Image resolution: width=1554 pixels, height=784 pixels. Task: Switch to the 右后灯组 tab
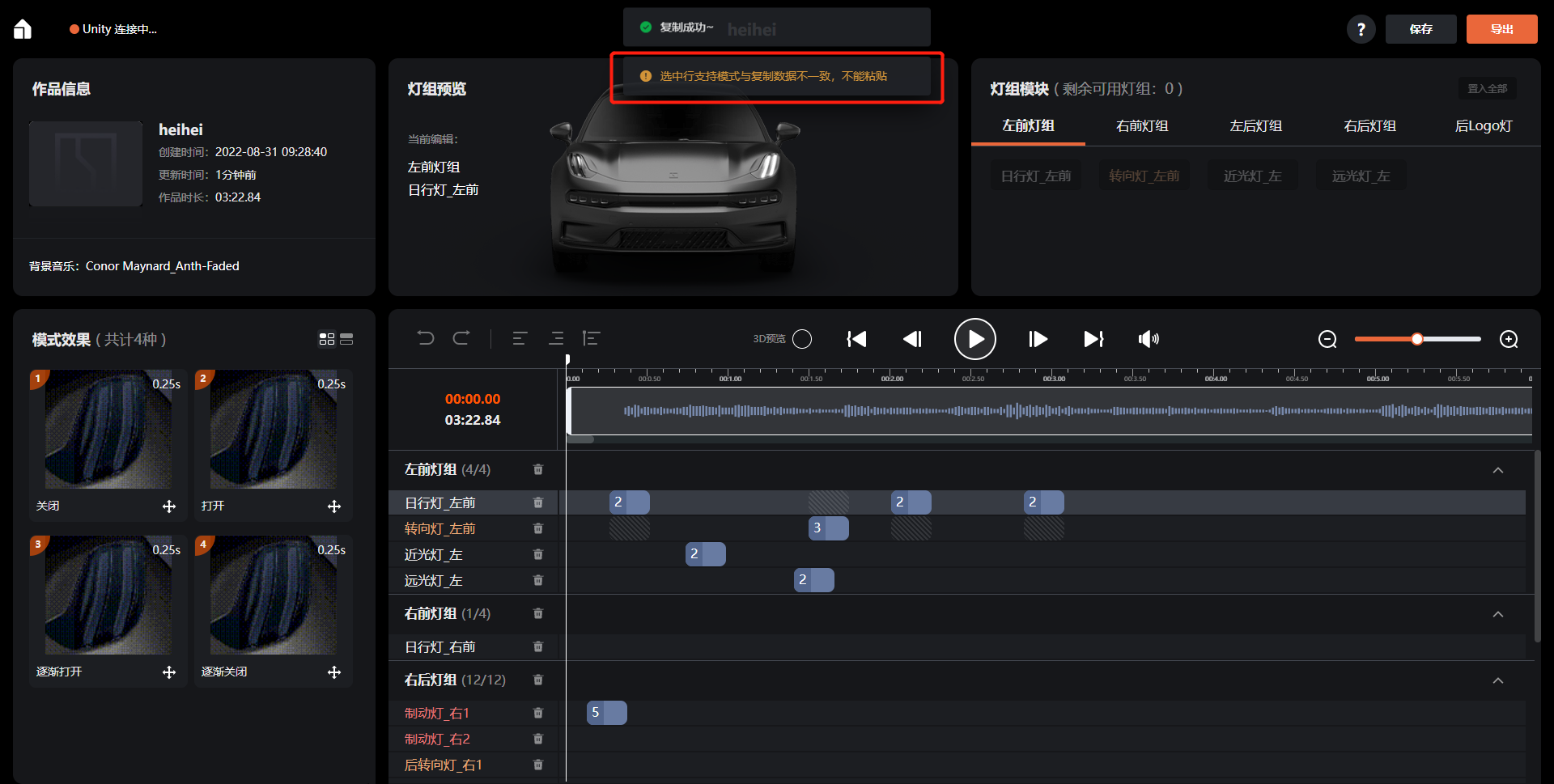tap(1369, 125)
